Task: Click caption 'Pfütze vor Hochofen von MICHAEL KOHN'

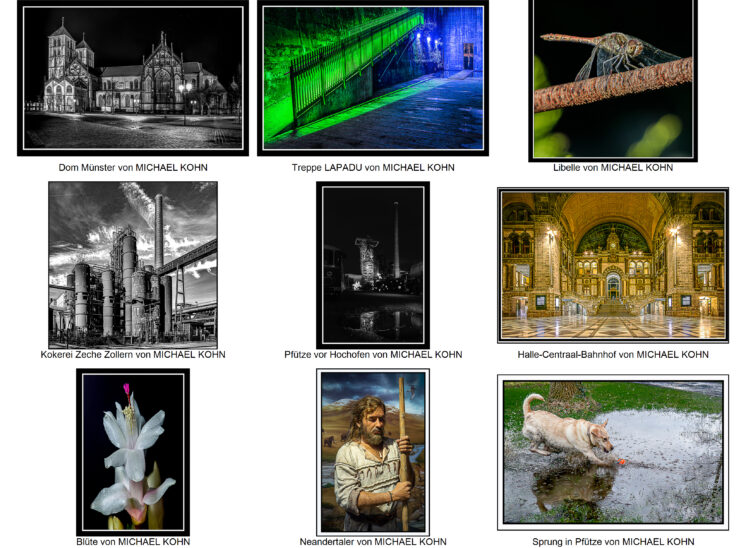Action: [x=373, y=354]
